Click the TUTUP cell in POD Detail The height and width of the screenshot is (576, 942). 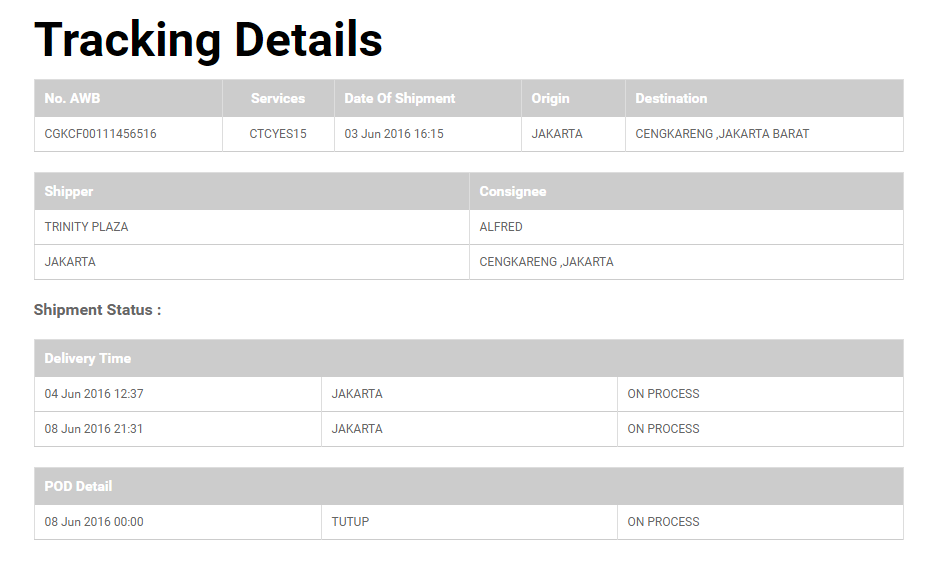350,522
